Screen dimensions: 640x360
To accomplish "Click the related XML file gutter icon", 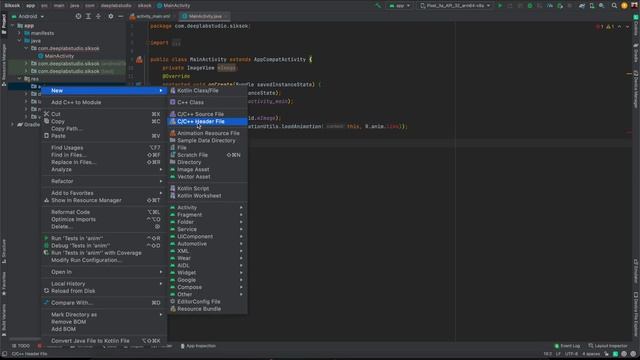I will tap(139, 60).
